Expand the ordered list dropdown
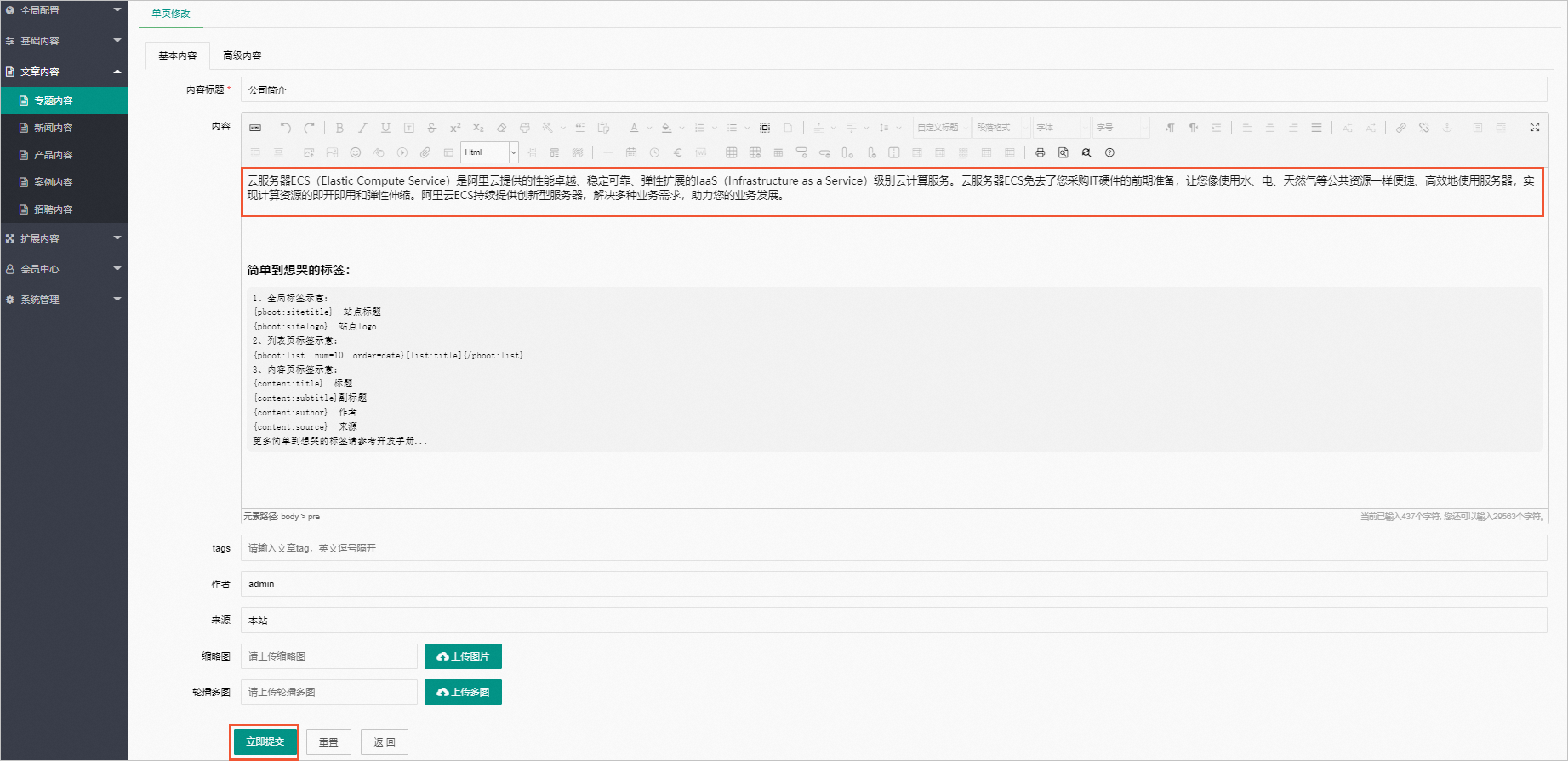The height and width of the screenshot is (761, 1568). click(x=715, y=128)
